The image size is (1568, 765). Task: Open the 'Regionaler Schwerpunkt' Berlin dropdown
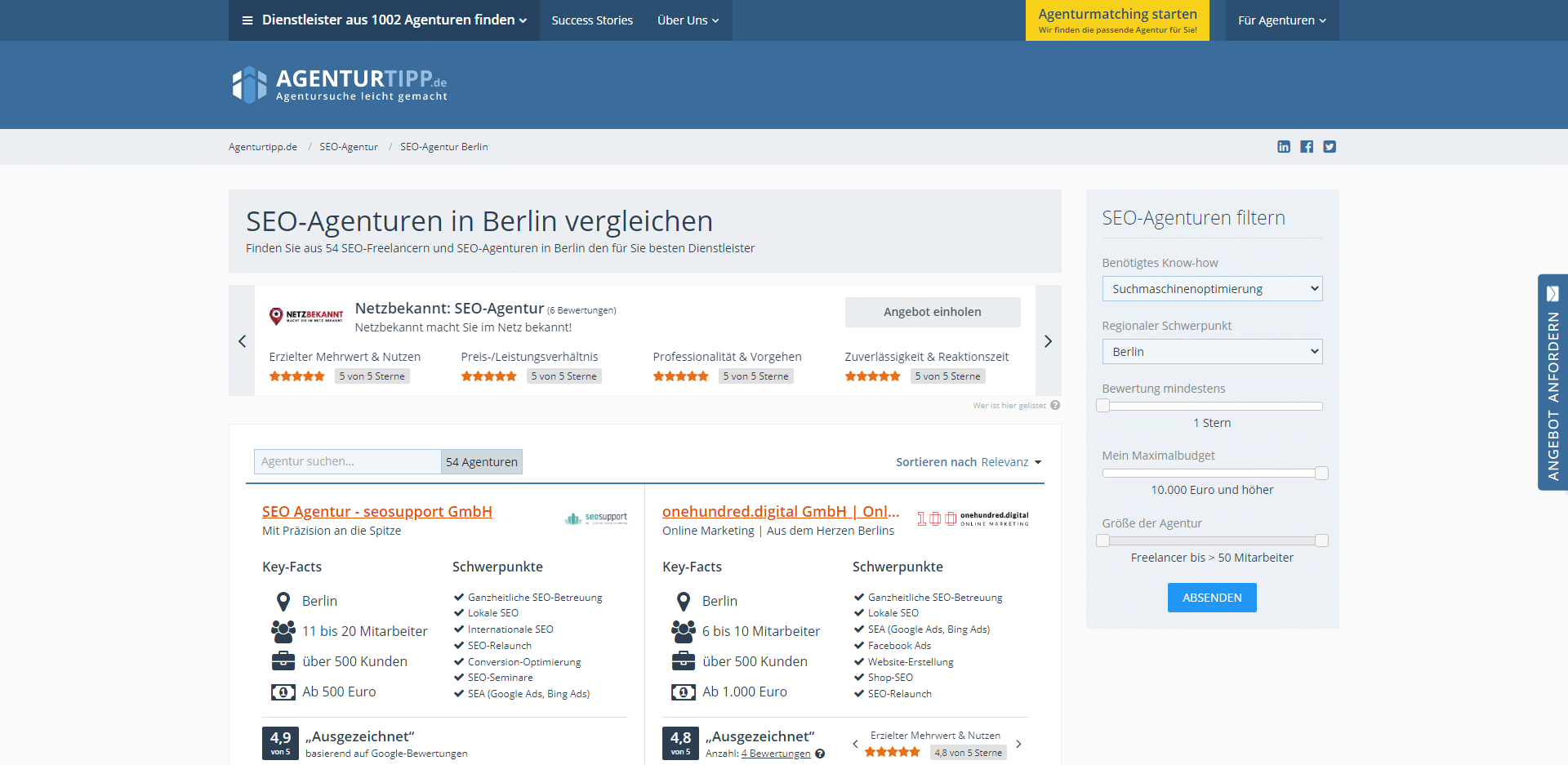tap(1212, 352)
